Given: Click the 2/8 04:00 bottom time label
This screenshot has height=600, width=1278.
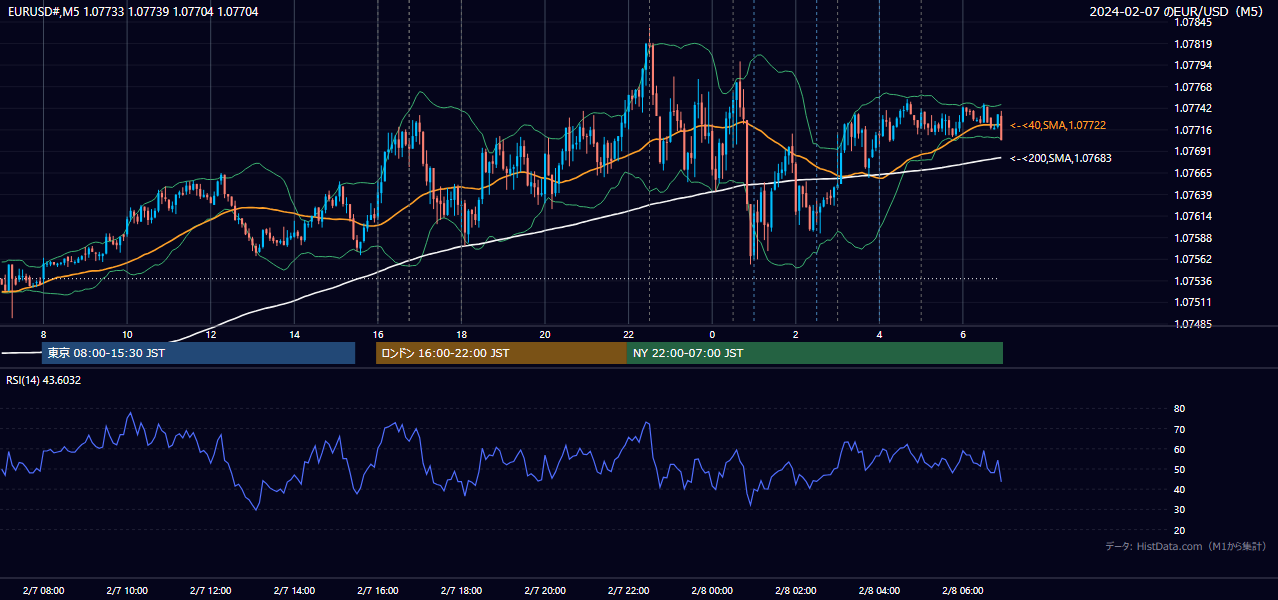Looking at the screenshot, I should [879, 591].
